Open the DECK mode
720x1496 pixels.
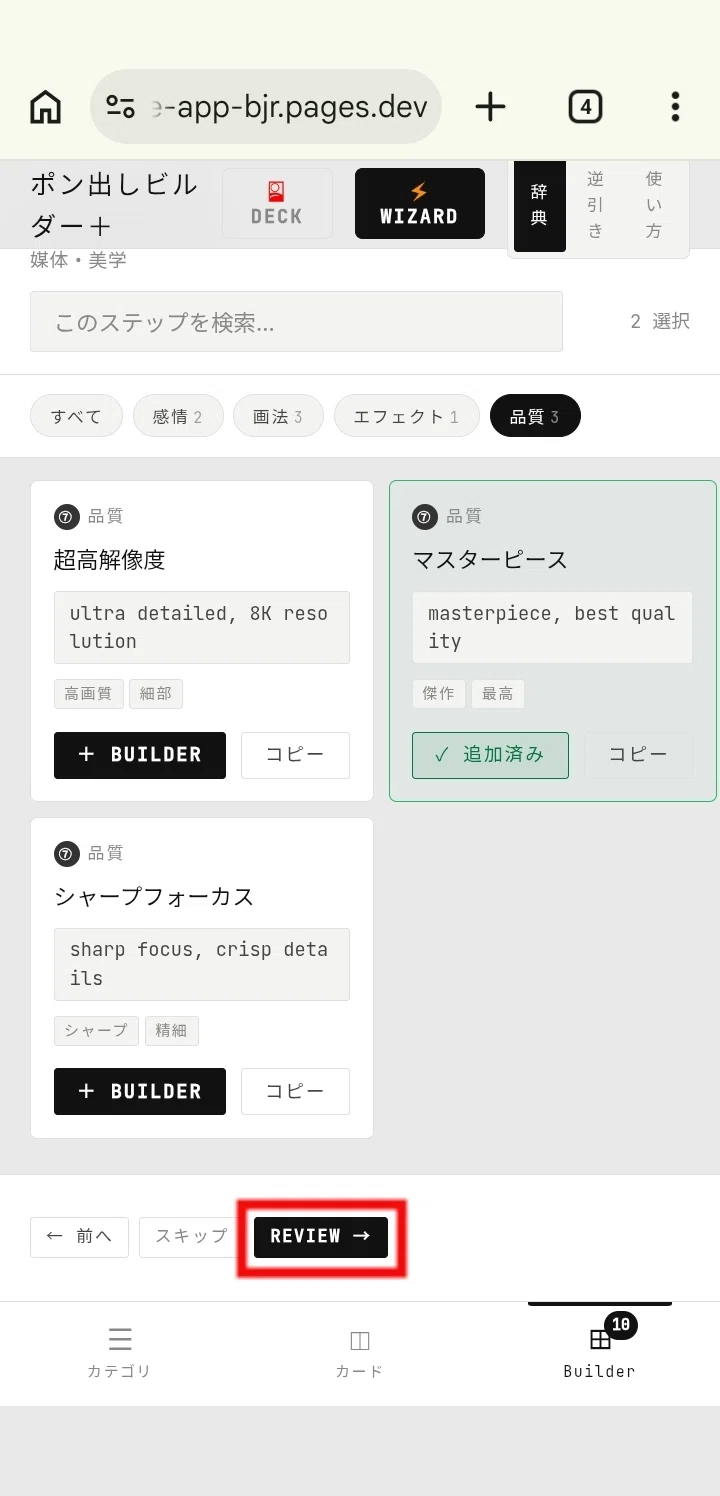(277, 203)
